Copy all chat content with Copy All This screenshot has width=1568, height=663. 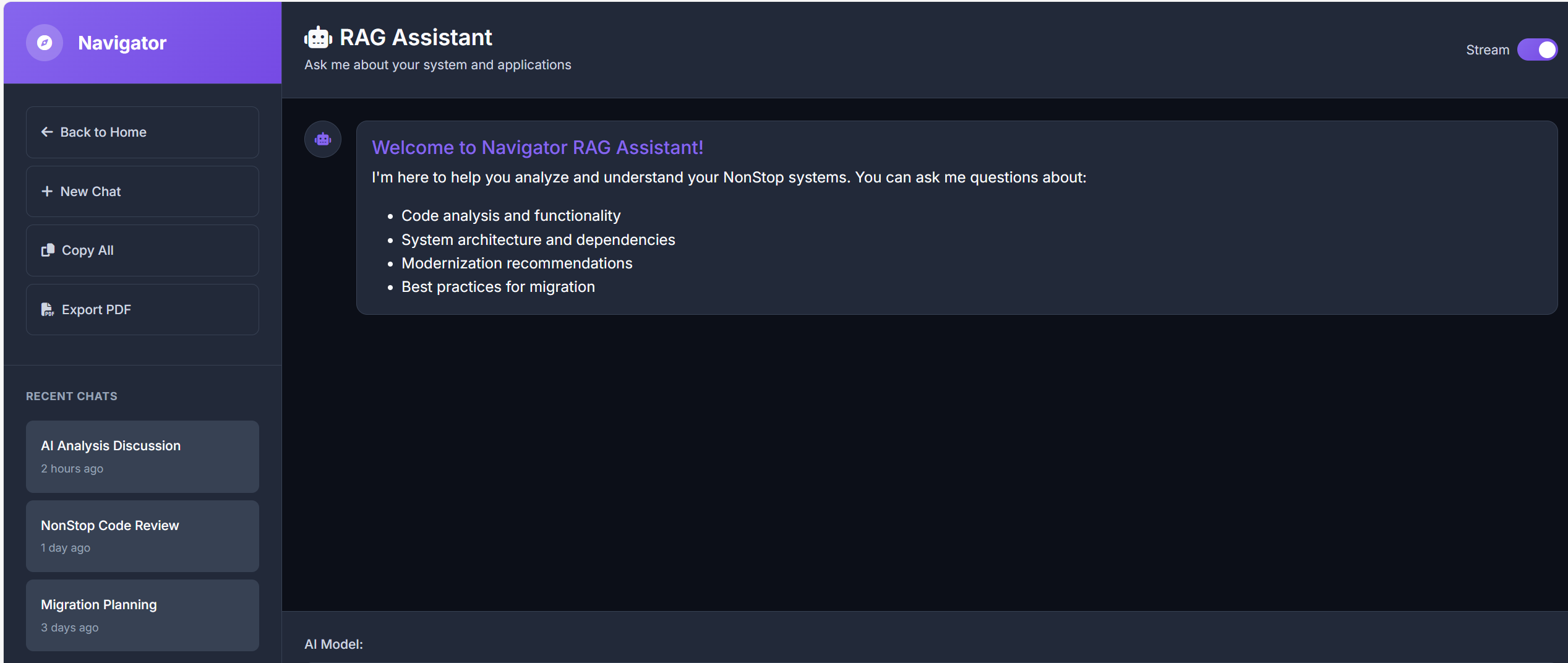tap(142, 250)
